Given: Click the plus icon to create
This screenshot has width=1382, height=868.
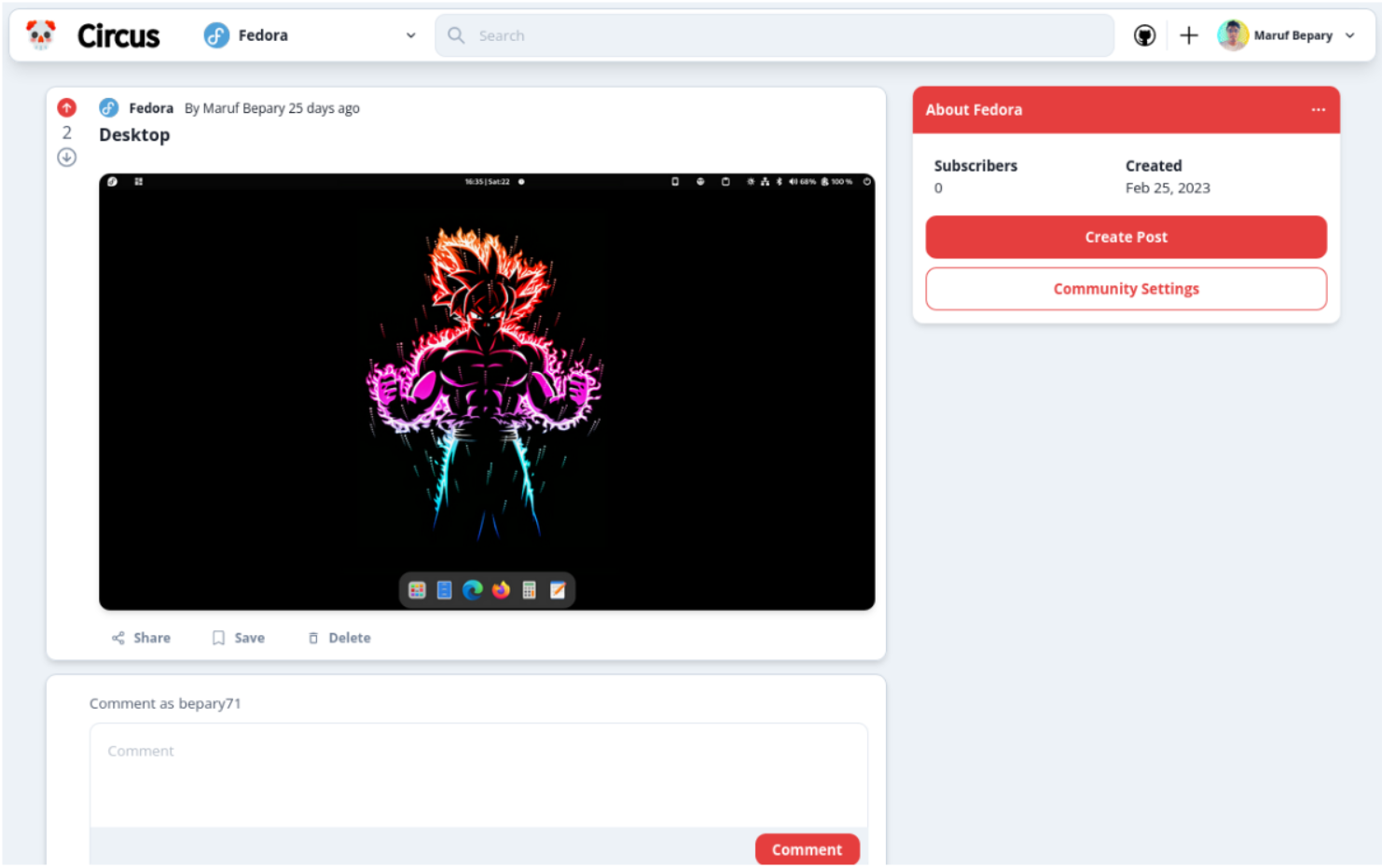Looking at the screenshot, I should 1188,35.
